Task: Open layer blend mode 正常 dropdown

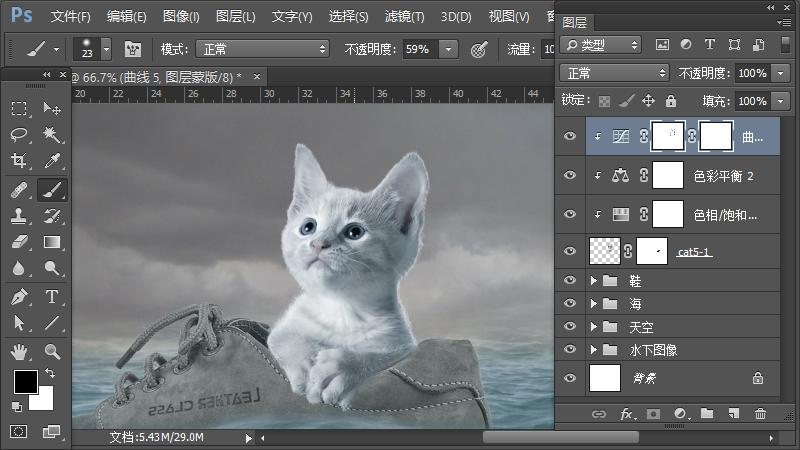Action: (x=614, y=73)
